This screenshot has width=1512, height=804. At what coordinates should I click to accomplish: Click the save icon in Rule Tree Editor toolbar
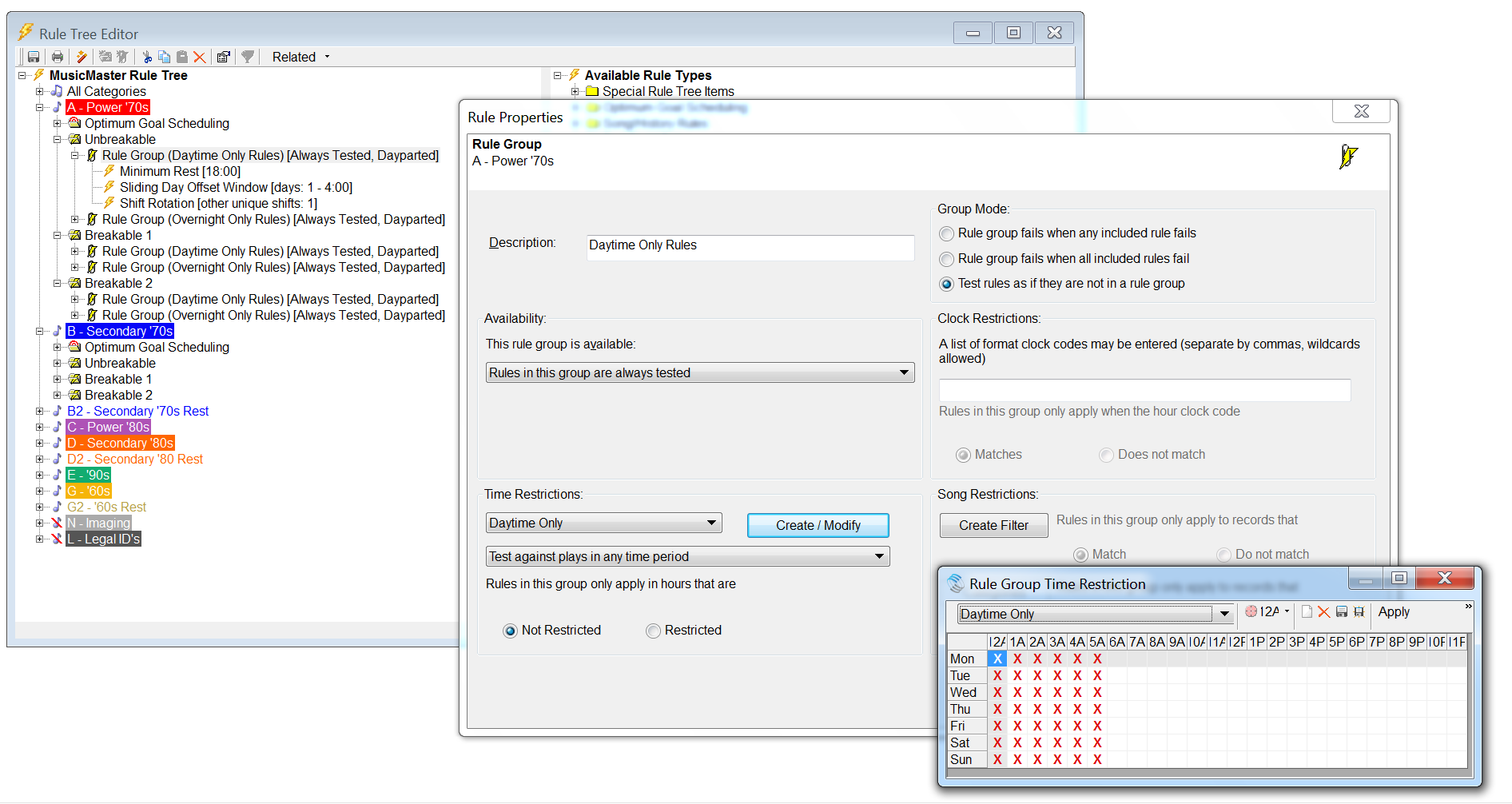point(34,57)
